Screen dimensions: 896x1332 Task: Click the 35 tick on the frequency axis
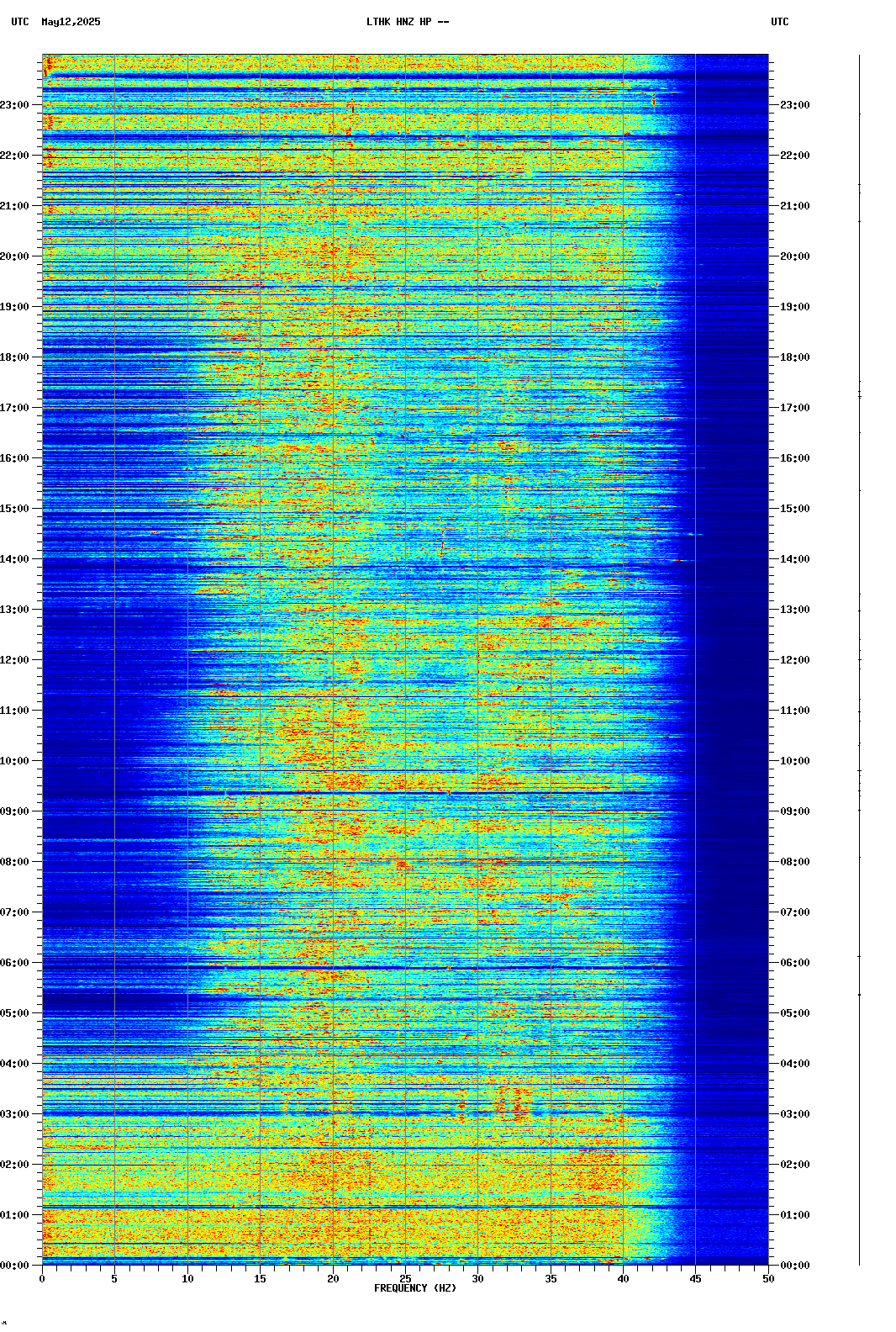(551, 1279)
